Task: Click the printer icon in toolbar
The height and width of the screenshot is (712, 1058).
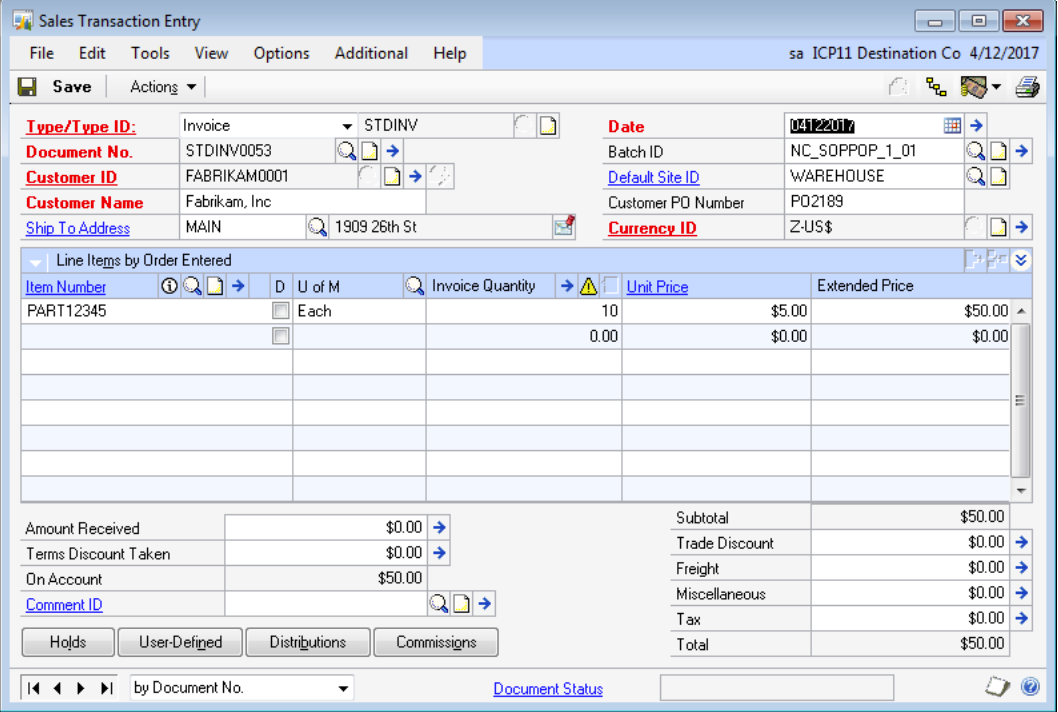Action: [x=1027, y=87]
